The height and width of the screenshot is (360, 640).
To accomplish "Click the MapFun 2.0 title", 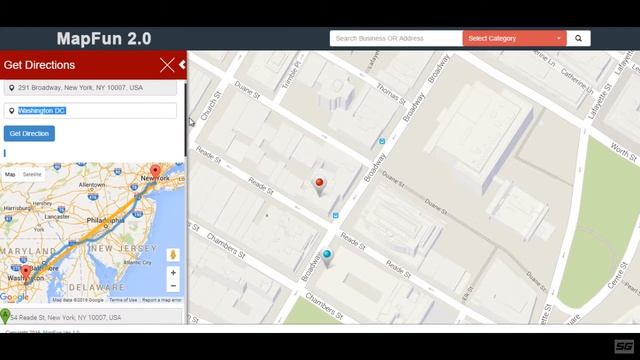I will 104,39.
